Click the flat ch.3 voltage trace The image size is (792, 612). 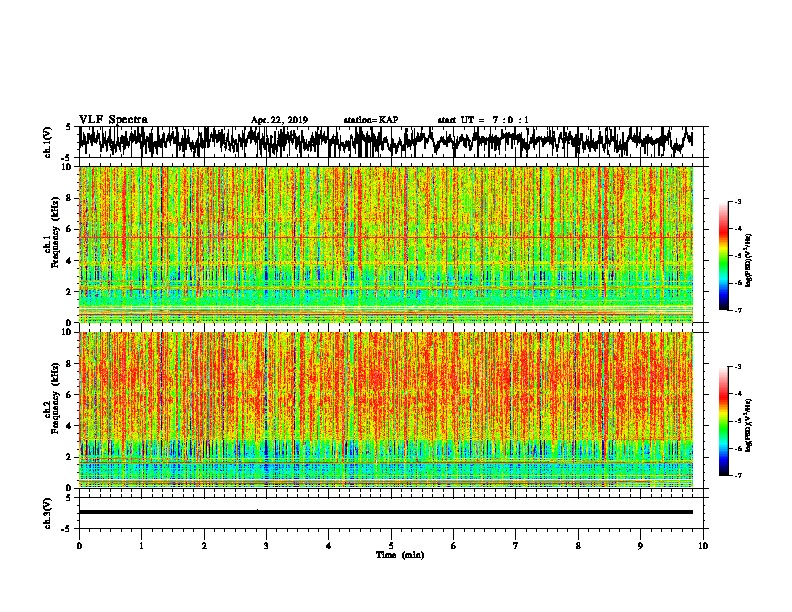click(386, 512)
